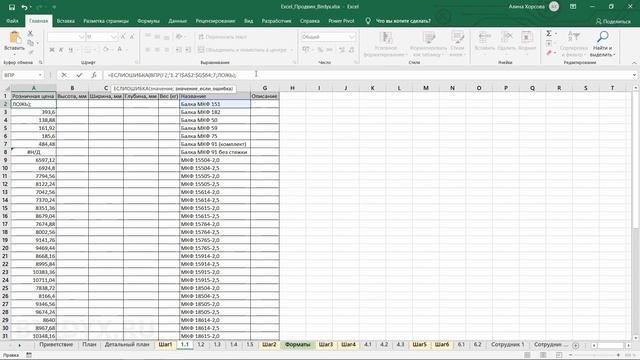Viewport: 640px width, 360px height.
Task: Click the font color A button
Action: pos(120,50)
